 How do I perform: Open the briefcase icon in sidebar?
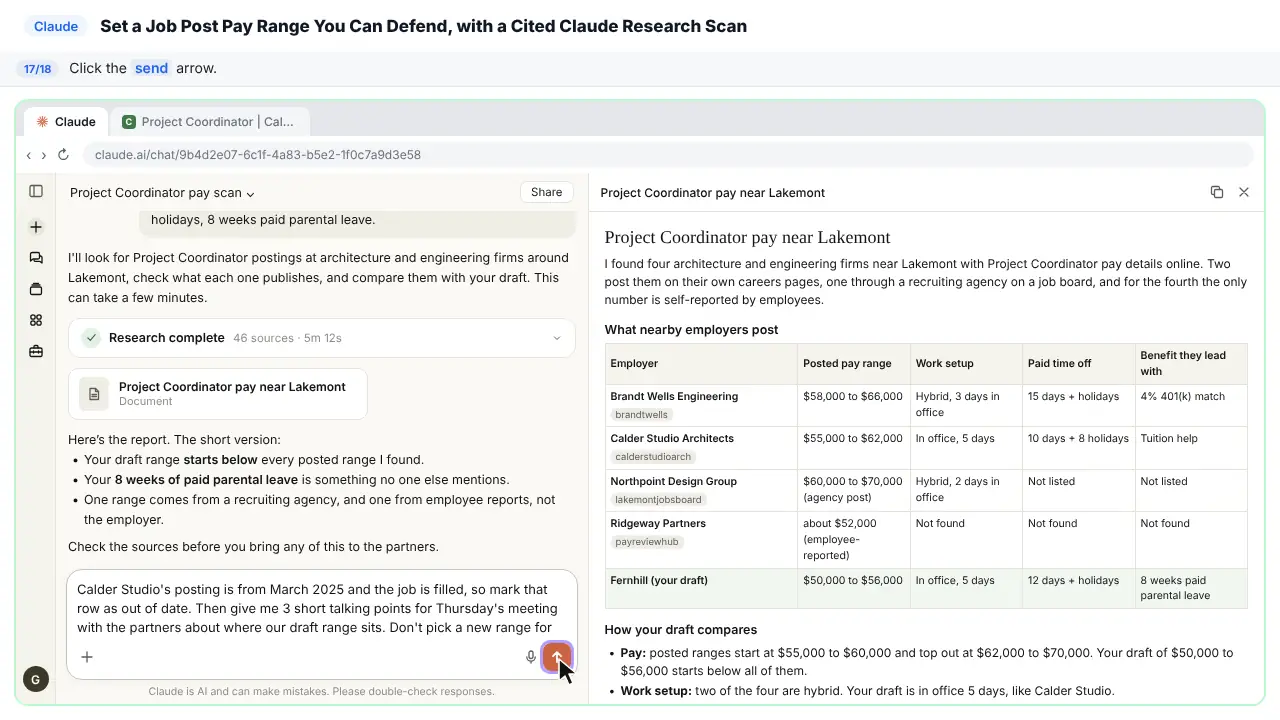pyautogui.click(x=36, y=351)
